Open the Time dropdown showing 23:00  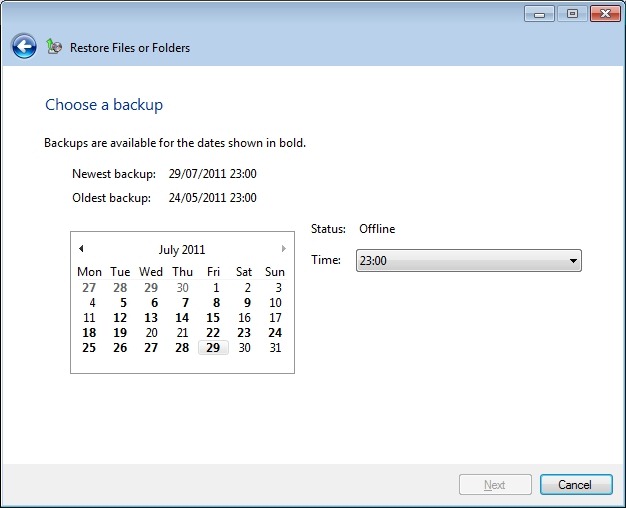tap(468, 261)
